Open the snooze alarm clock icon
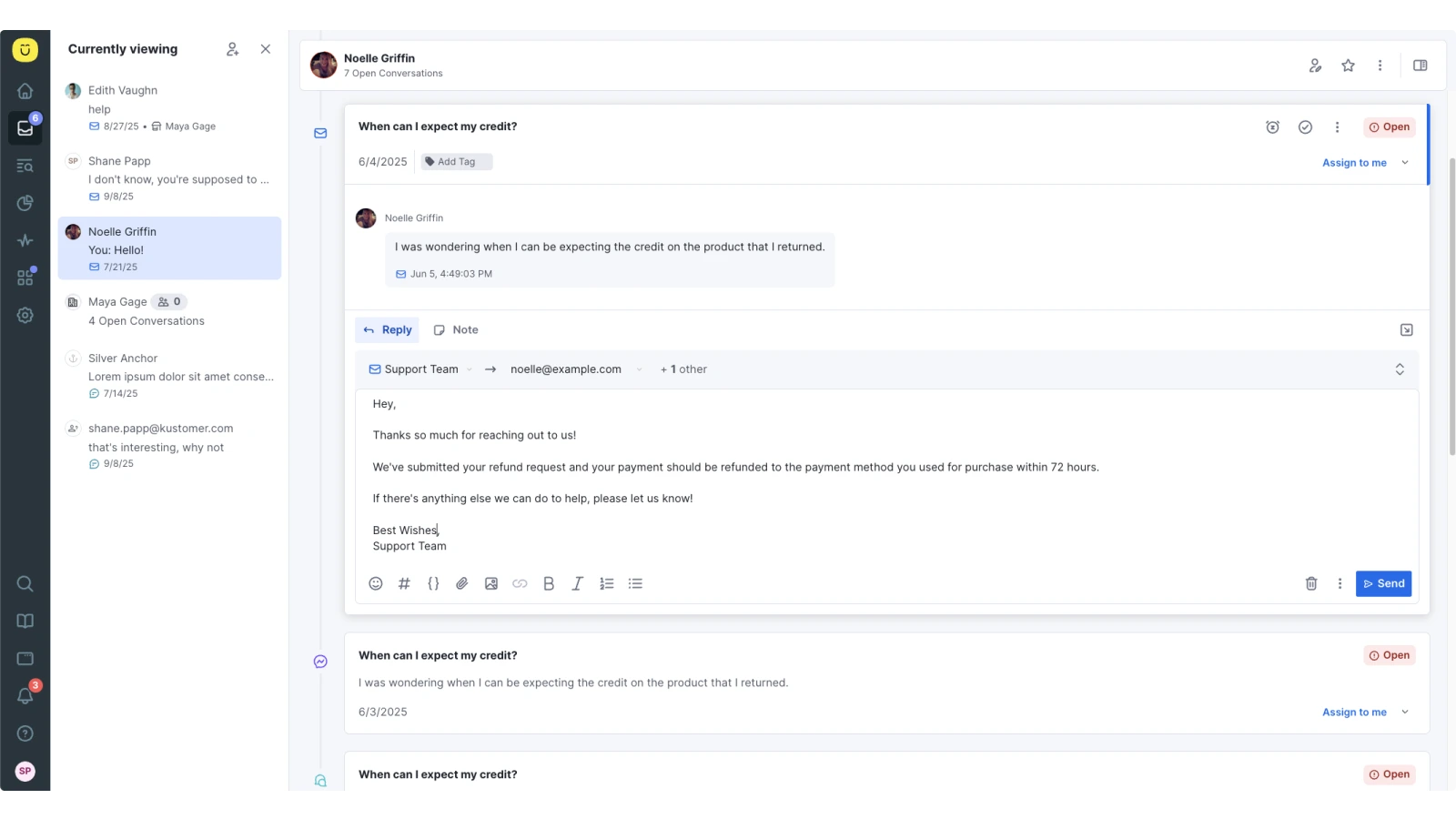The image size is (1456, 819). (x=1272, y=127)
